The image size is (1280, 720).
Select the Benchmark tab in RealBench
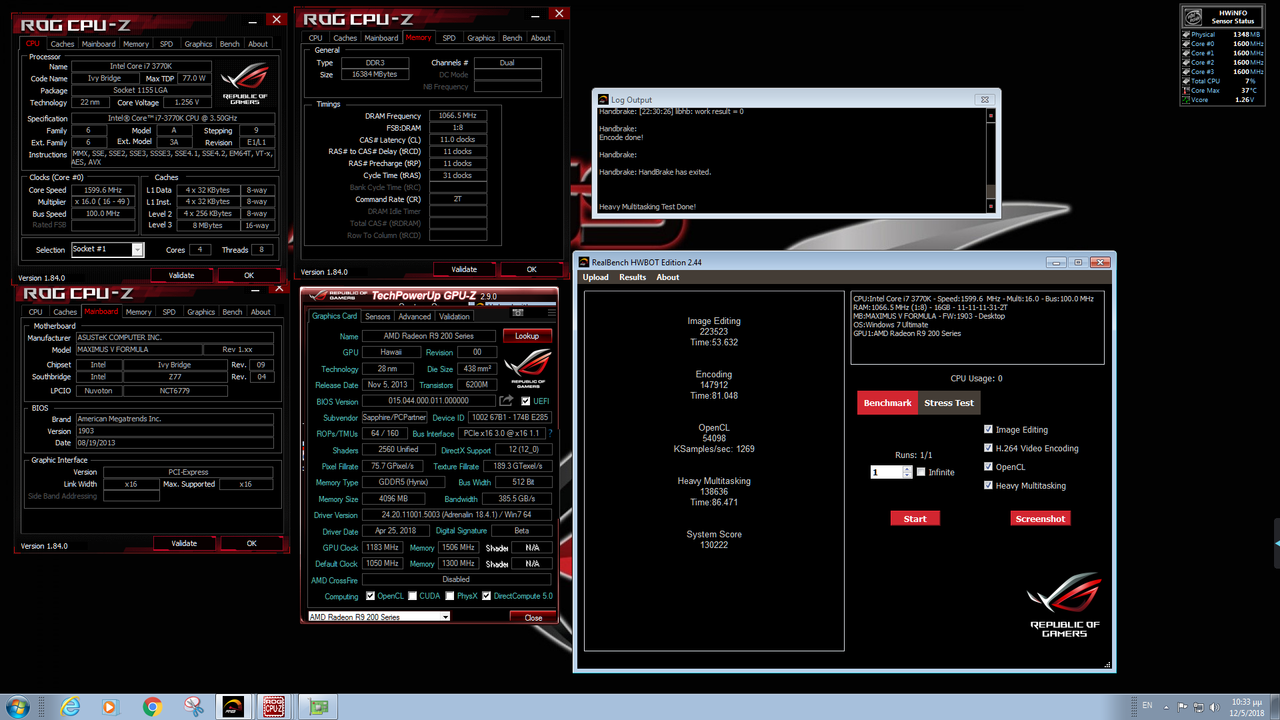click(x=887, y=403)
